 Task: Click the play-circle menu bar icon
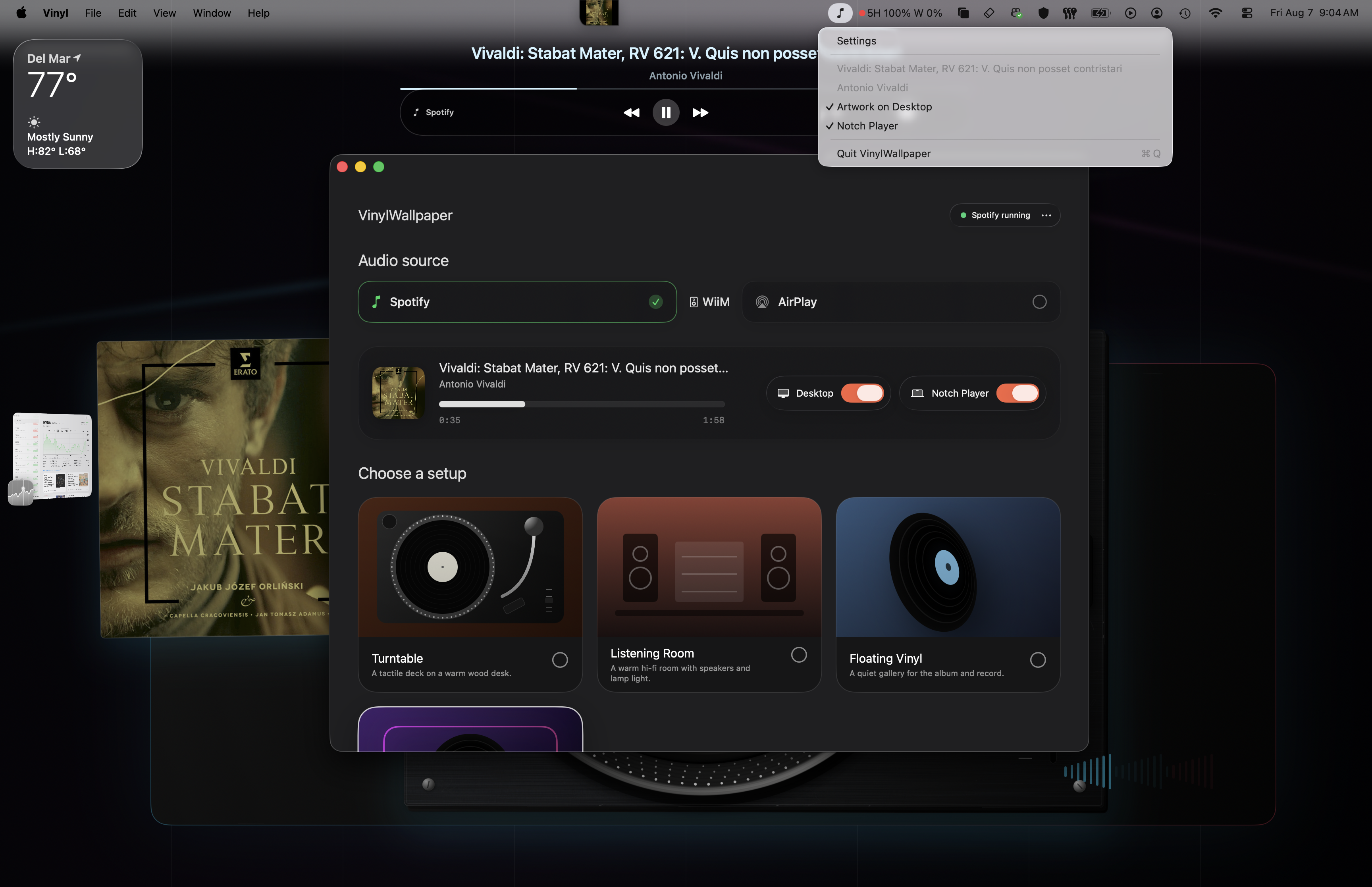1130,13
